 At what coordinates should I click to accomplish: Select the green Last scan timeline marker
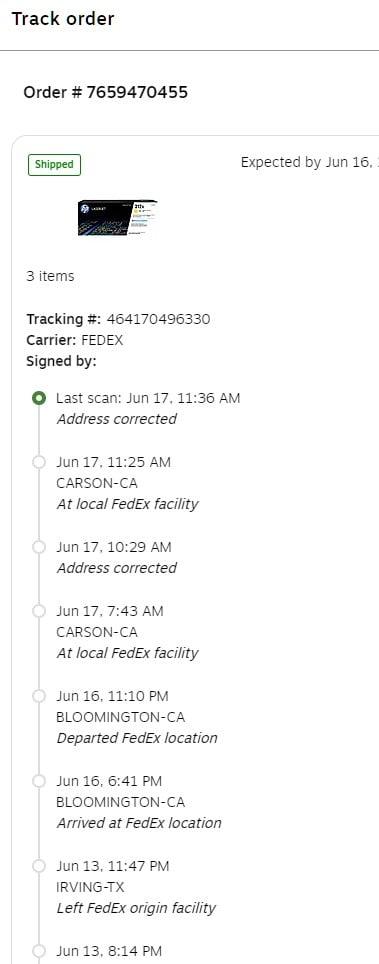tap(39, 398)
